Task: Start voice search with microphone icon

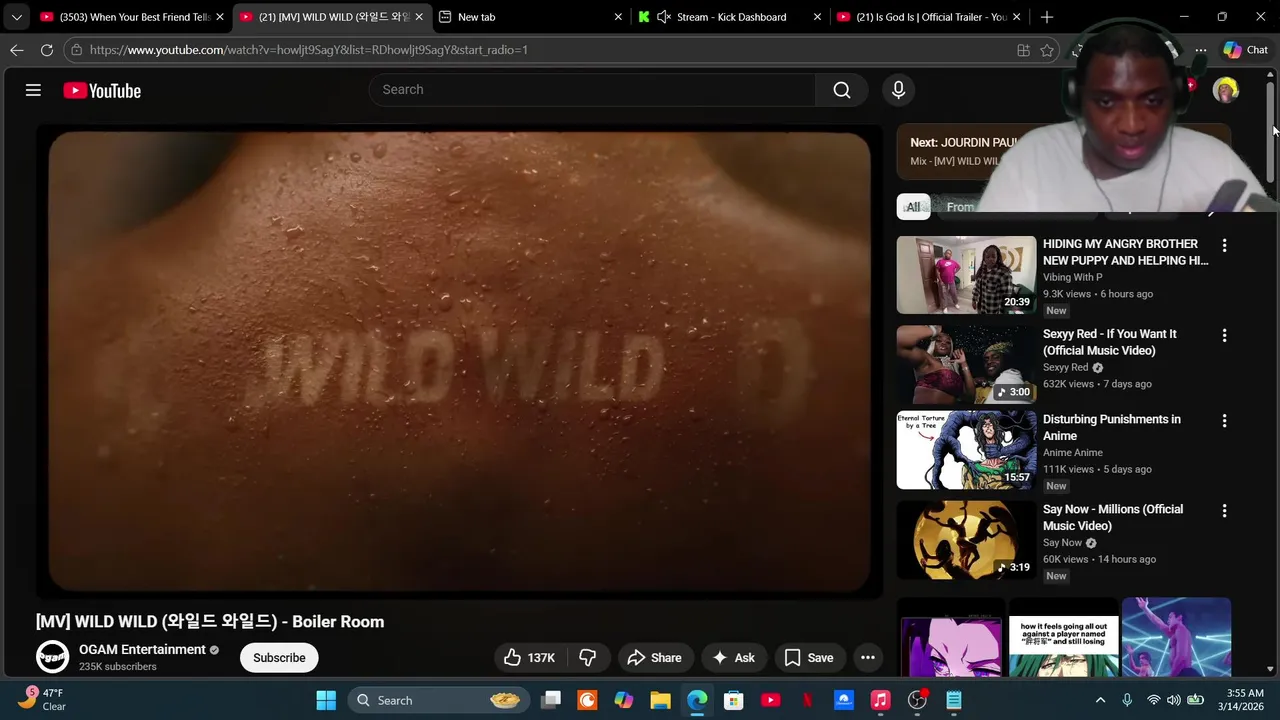Action: coord(898,90)
